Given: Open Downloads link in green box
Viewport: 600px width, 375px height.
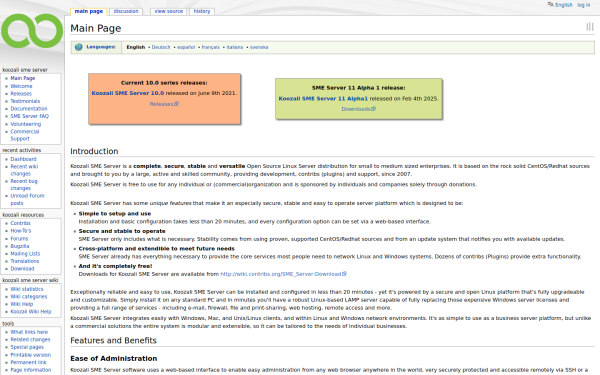Looking at the screenshot, I should (359, 109).
